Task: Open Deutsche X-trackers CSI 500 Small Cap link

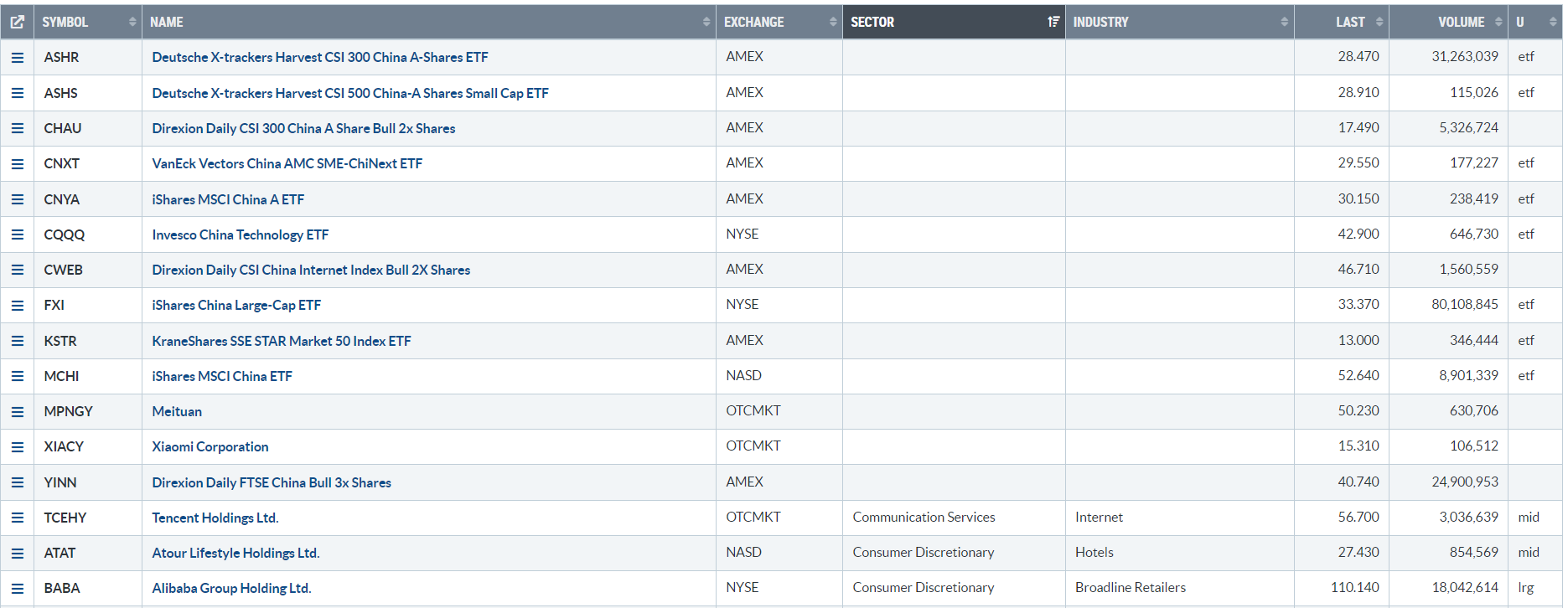Action: click(x=350, y=93)
